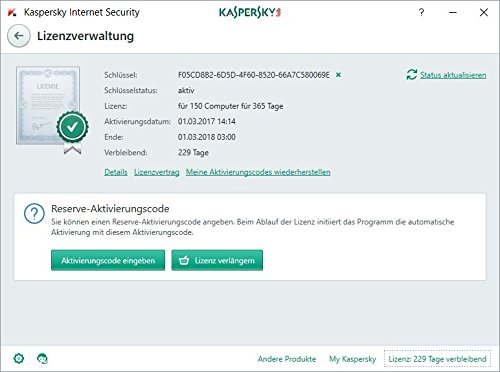Screen dimensions: 500x372
Task: Click Meine Aktivierungscodes wiederherstellen
Action: 258,172
